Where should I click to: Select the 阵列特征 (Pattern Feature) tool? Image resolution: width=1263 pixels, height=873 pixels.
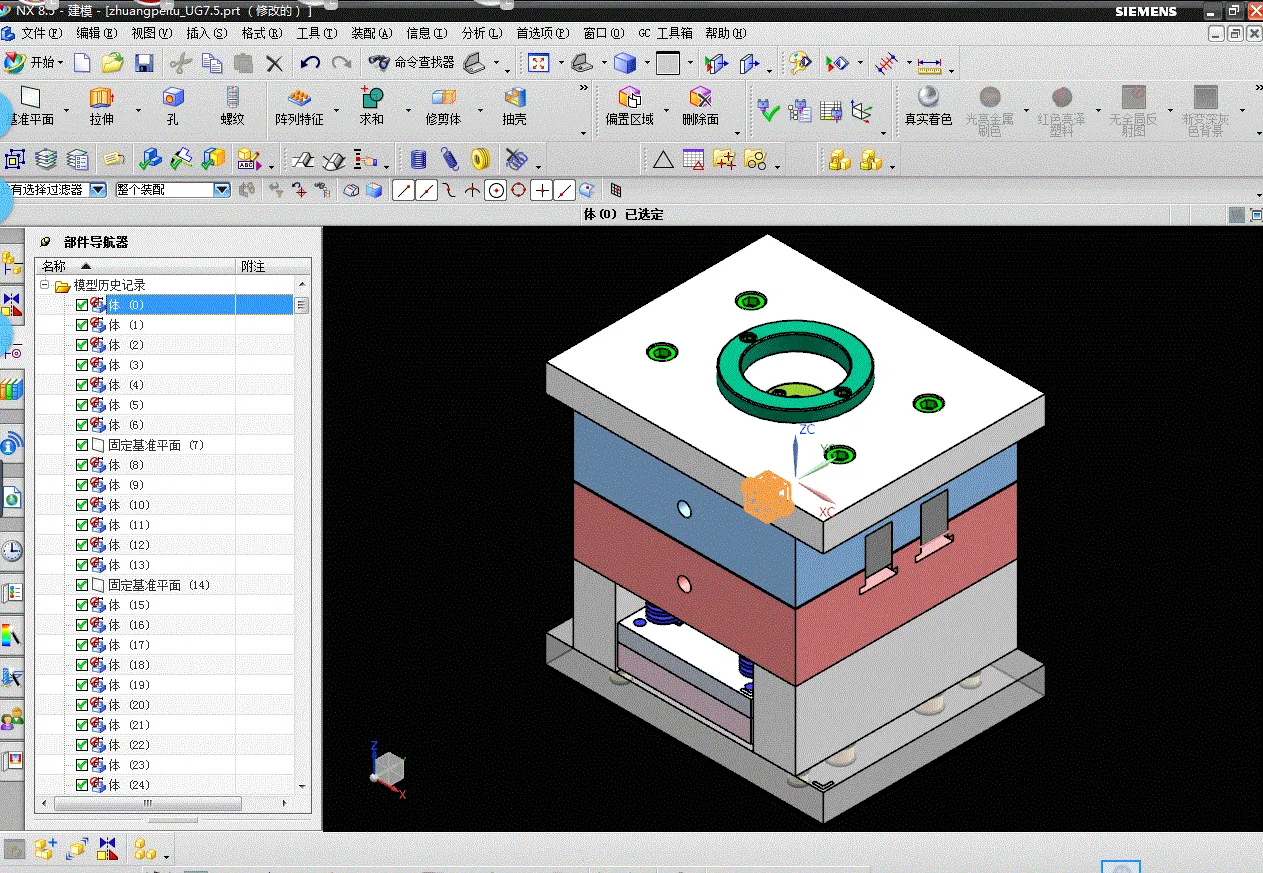(x=299, y=106)
